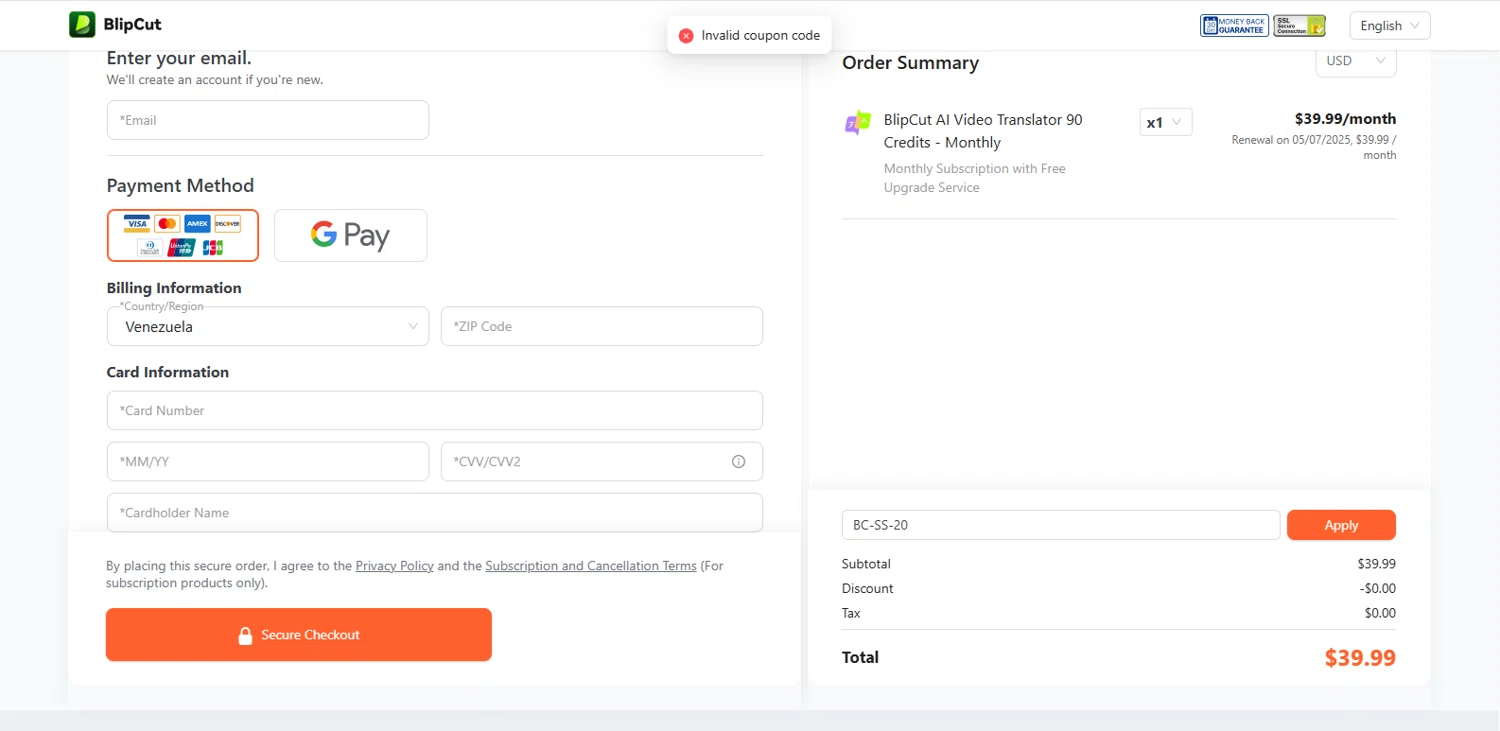Click the Renewal on 05/07/2025 text

point(1314,147)
